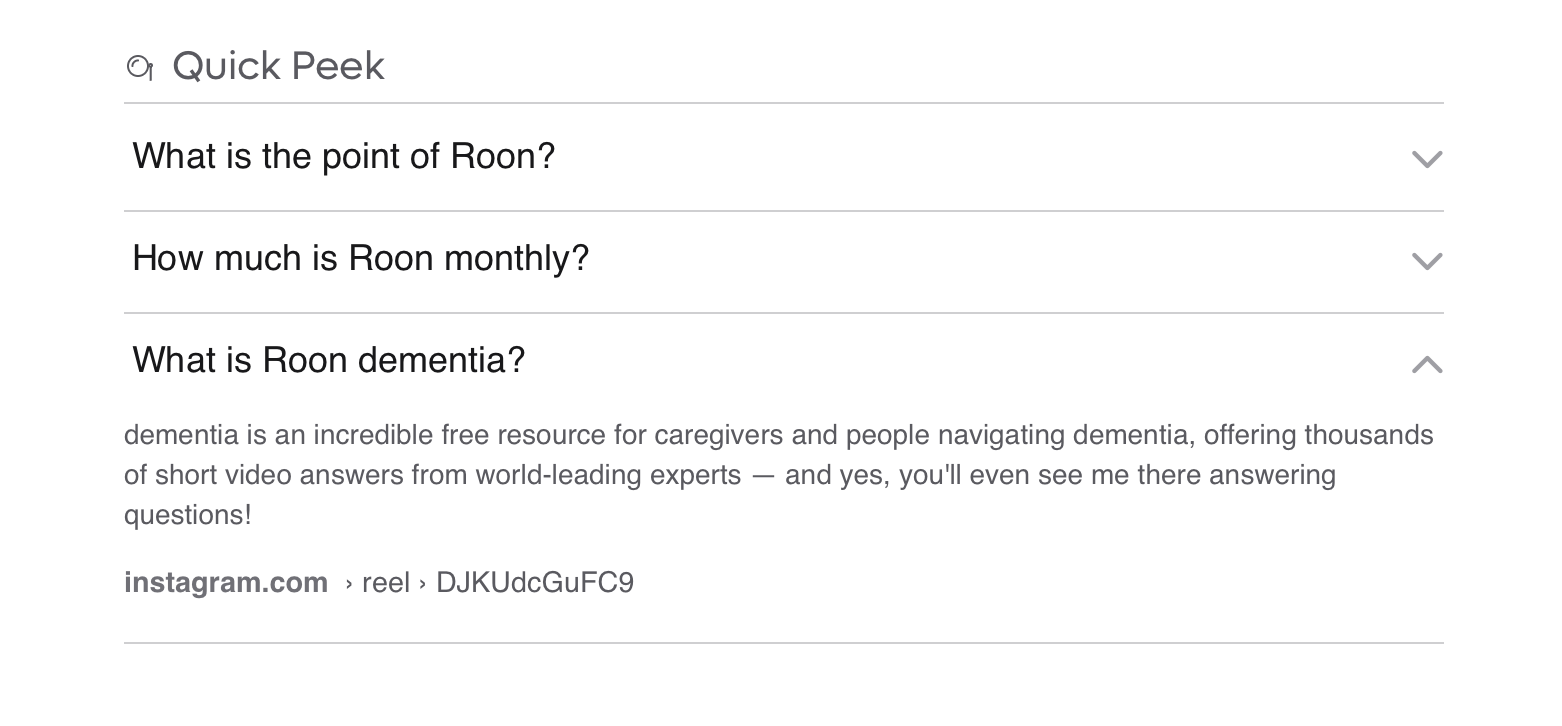Click the arrow separator between reel and DJKUdcGuFC9
This screenshot has width=1562, height=726.
click(x=424, y=584)
